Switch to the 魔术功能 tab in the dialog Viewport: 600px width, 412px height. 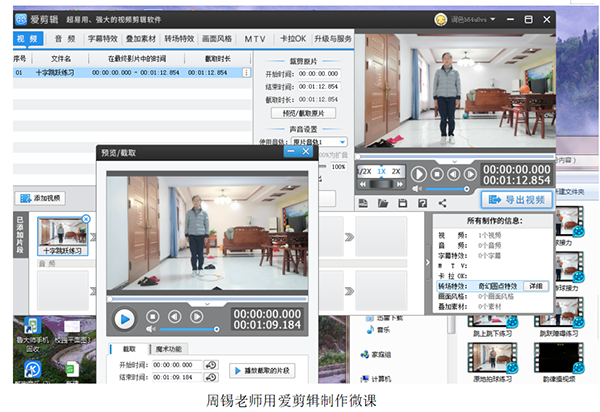[168, 349]
